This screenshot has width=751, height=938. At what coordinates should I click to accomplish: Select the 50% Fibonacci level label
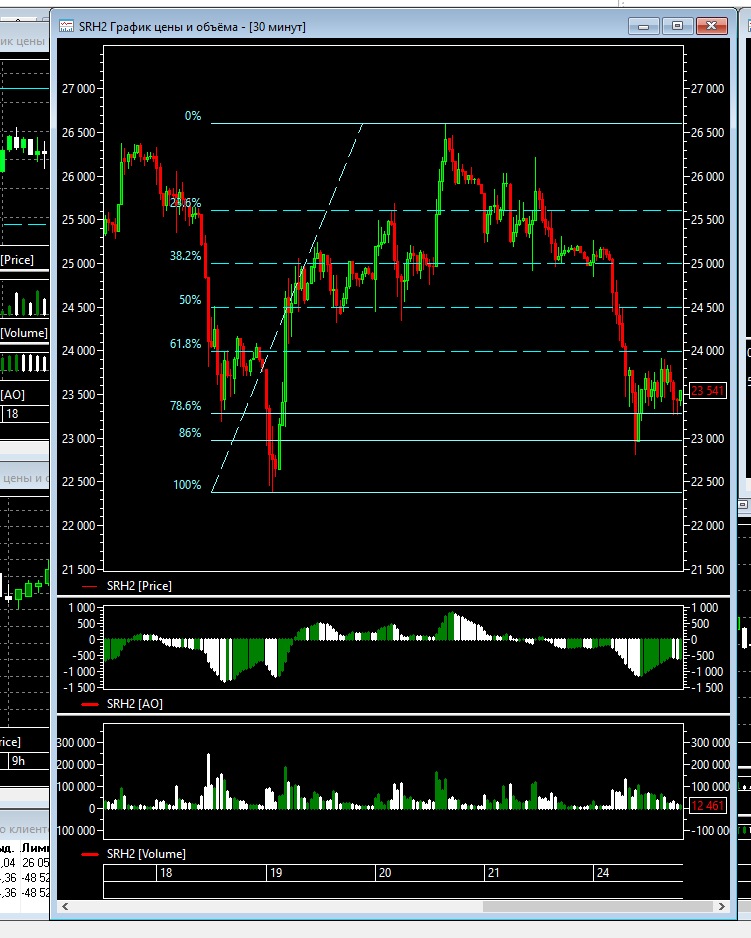(x=190, y=300)
